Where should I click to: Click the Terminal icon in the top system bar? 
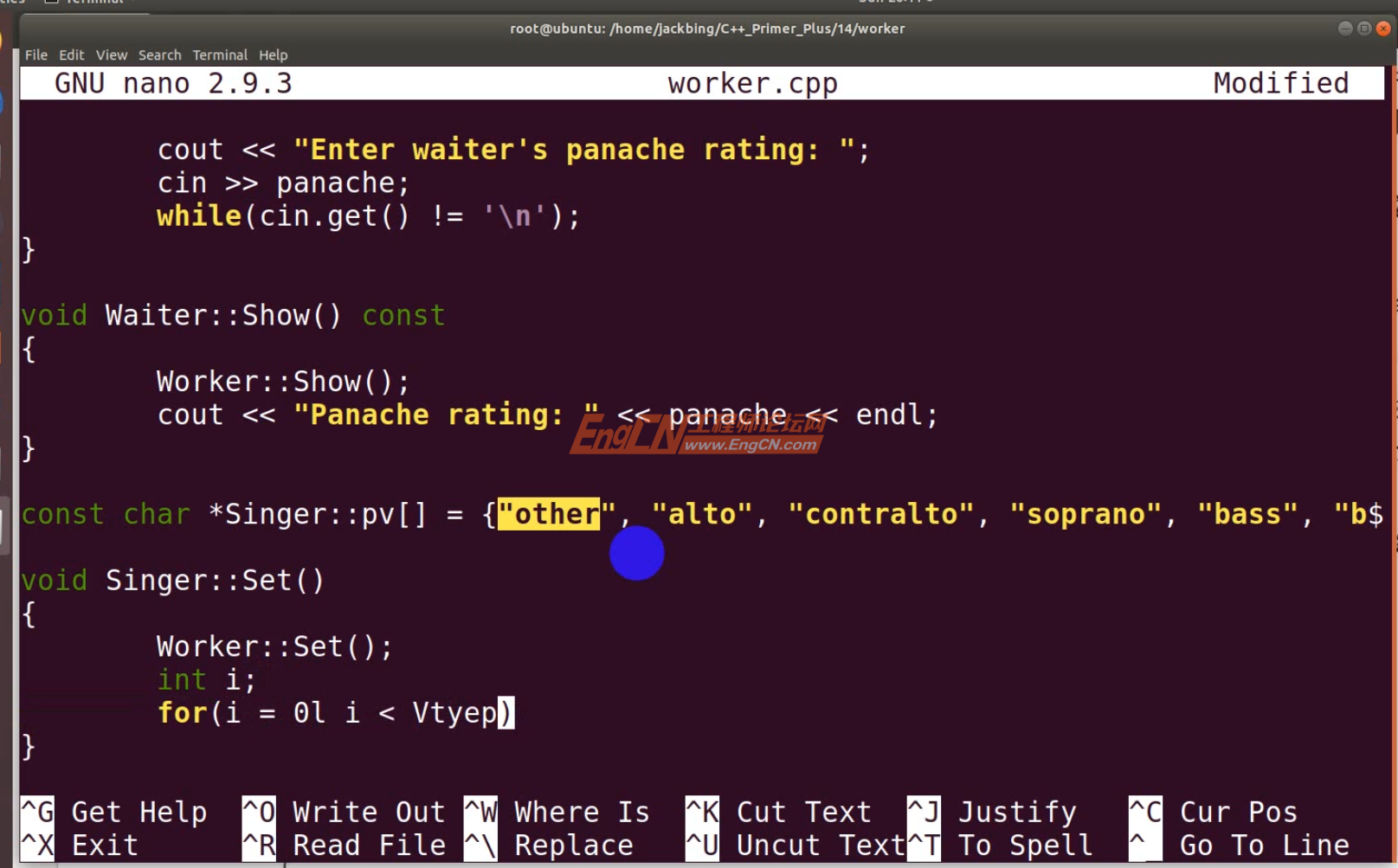52,3
